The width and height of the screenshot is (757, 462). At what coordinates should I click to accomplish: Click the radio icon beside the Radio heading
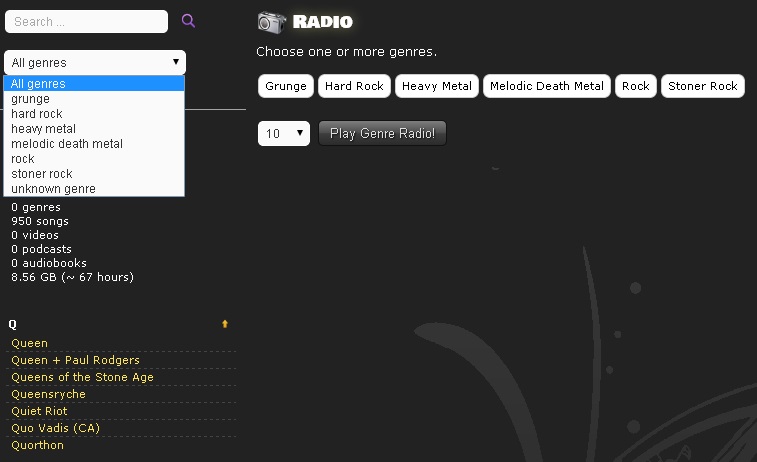coord(271,22)
